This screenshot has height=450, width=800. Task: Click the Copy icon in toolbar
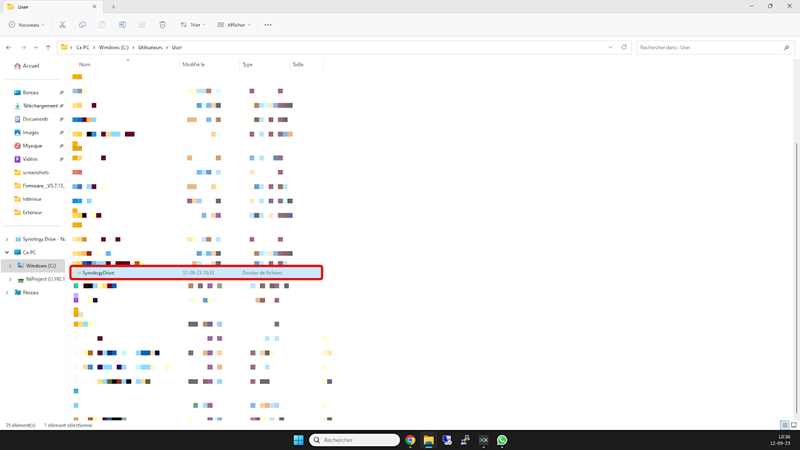click(82, 25)
